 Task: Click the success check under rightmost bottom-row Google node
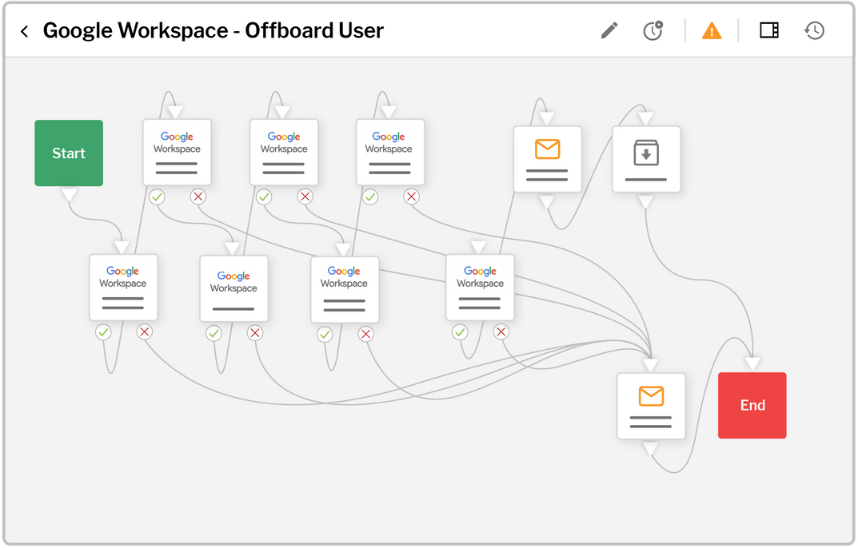(x=460, y=332)
